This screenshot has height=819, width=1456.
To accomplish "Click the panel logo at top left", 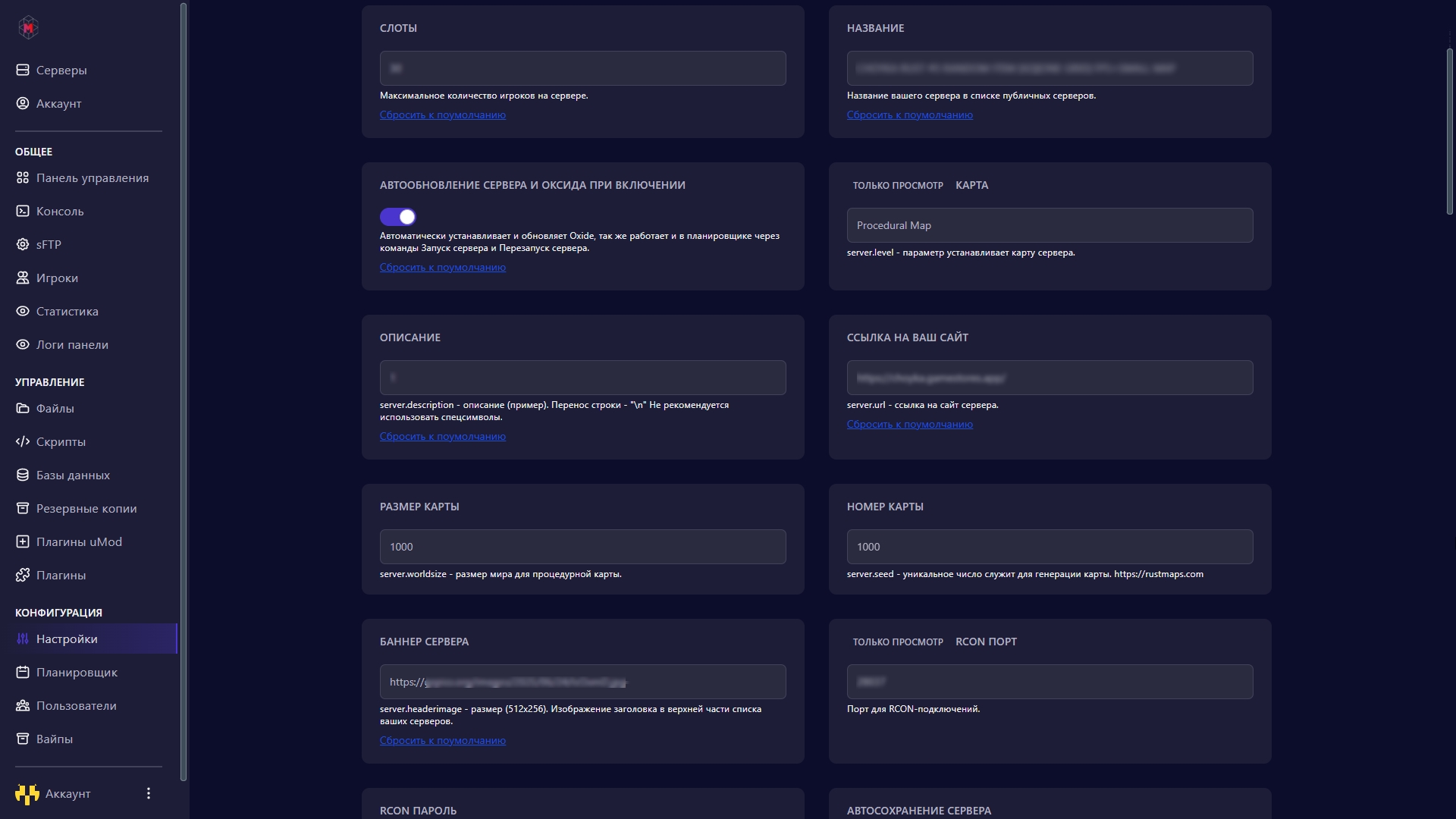I will coord(28,28).
